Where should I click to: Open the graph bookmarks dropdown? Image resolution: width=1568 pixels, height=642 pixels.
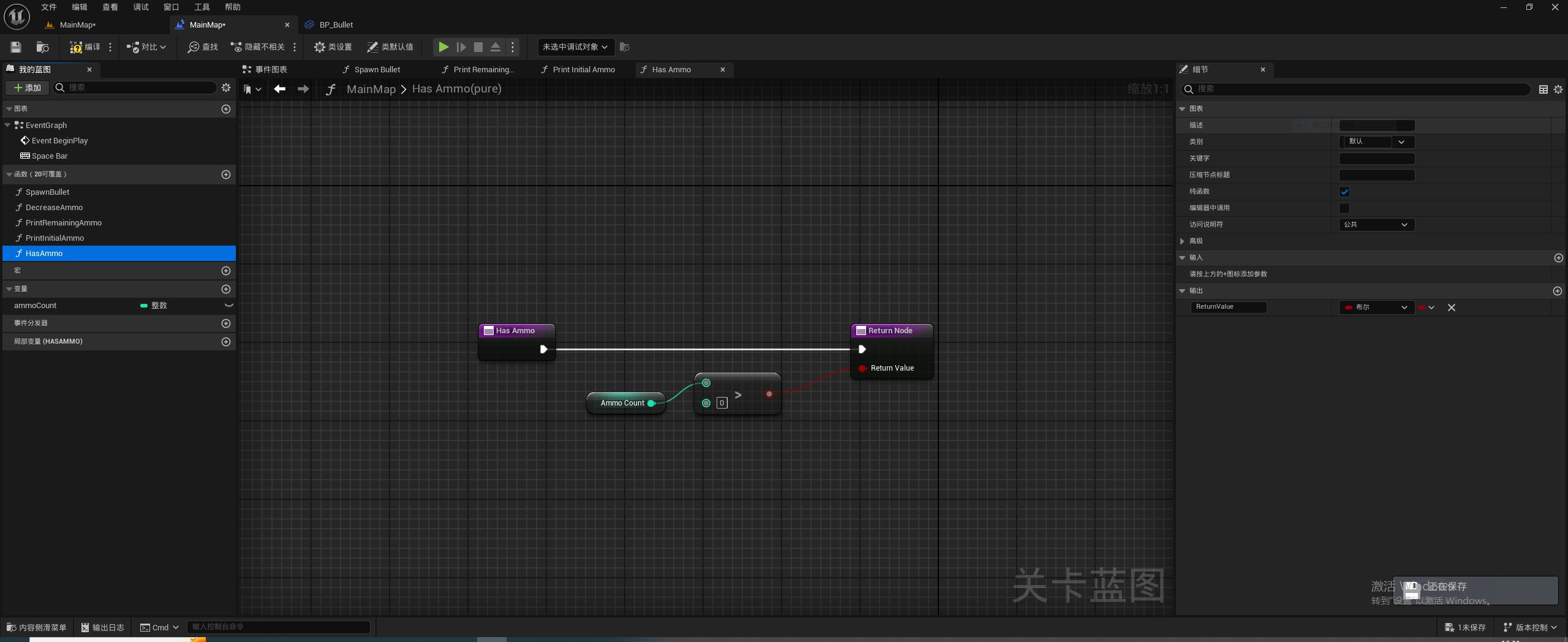coord(252,89)
